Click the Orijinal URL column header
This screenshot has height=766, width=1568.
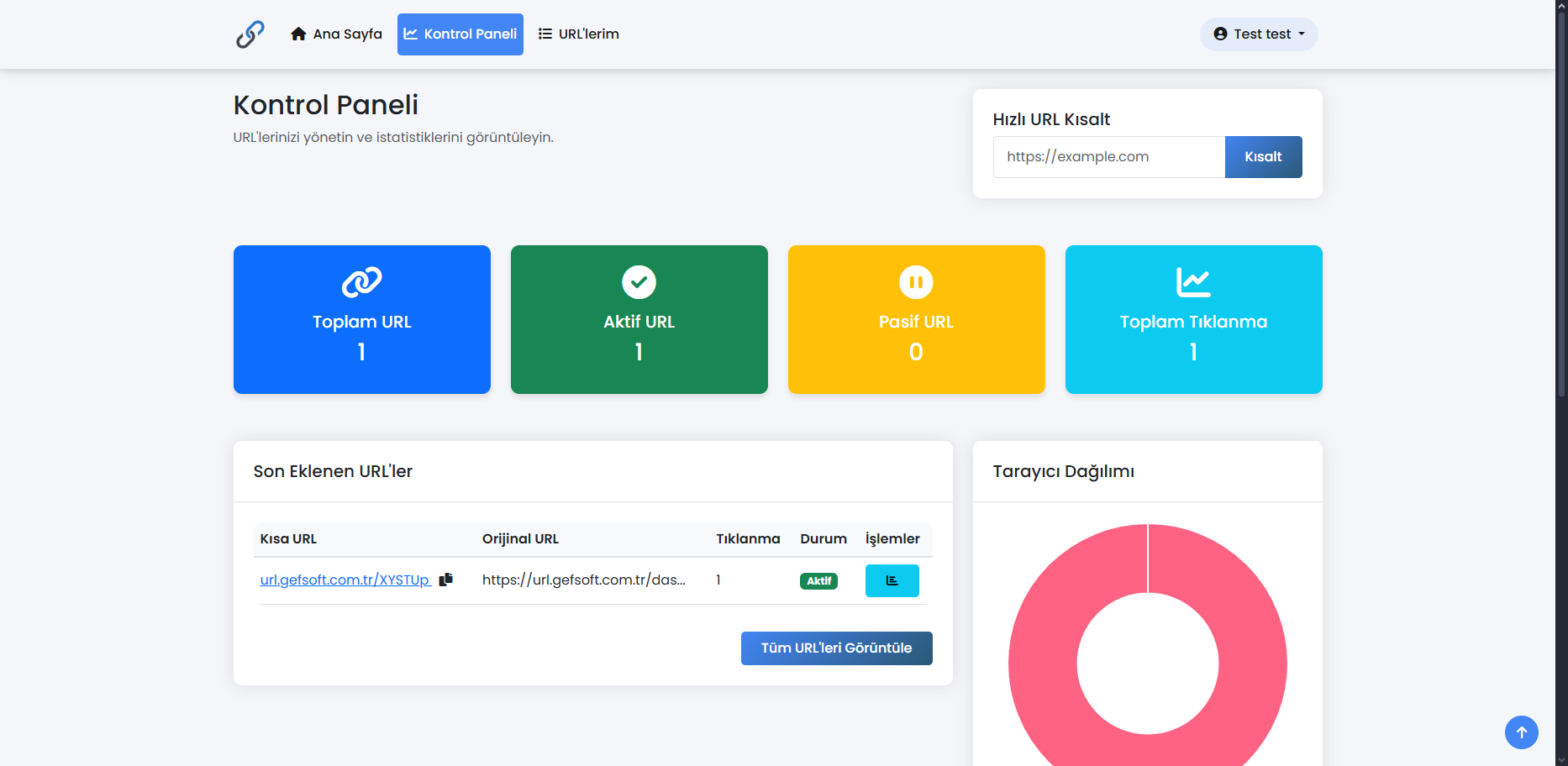520,539
